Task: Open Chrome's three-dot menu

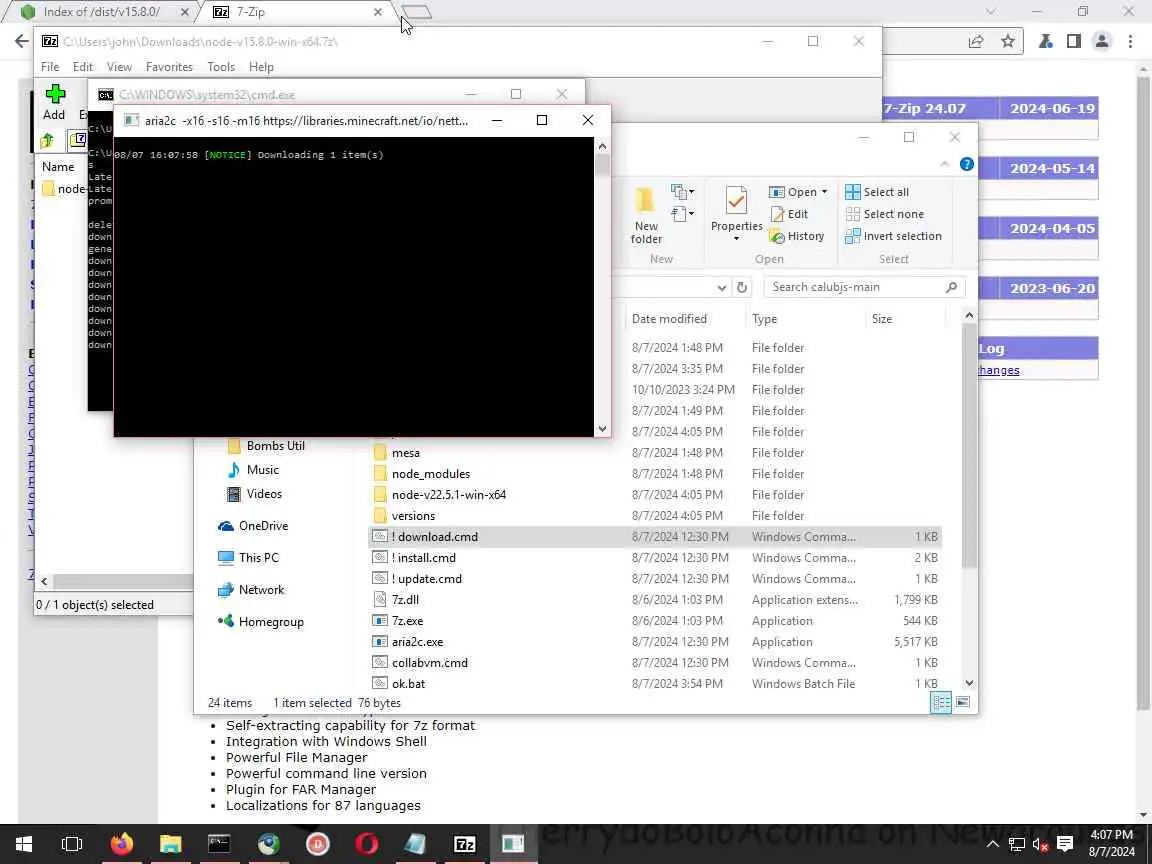Action: point(1131,41)
